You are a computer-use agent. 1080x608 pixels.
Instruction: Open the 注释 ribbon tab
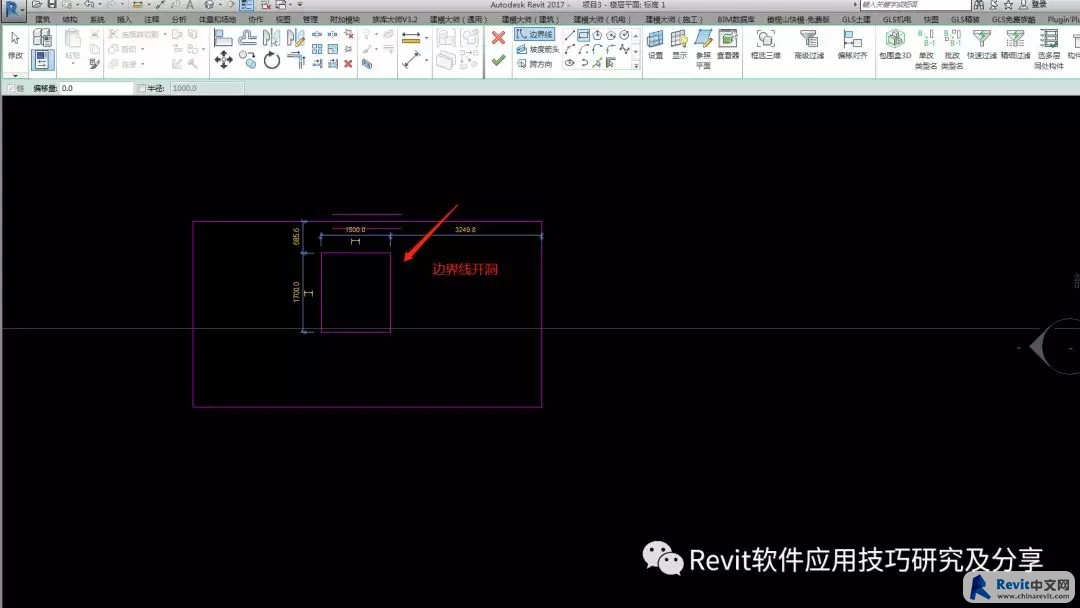(x=152, y=19)
